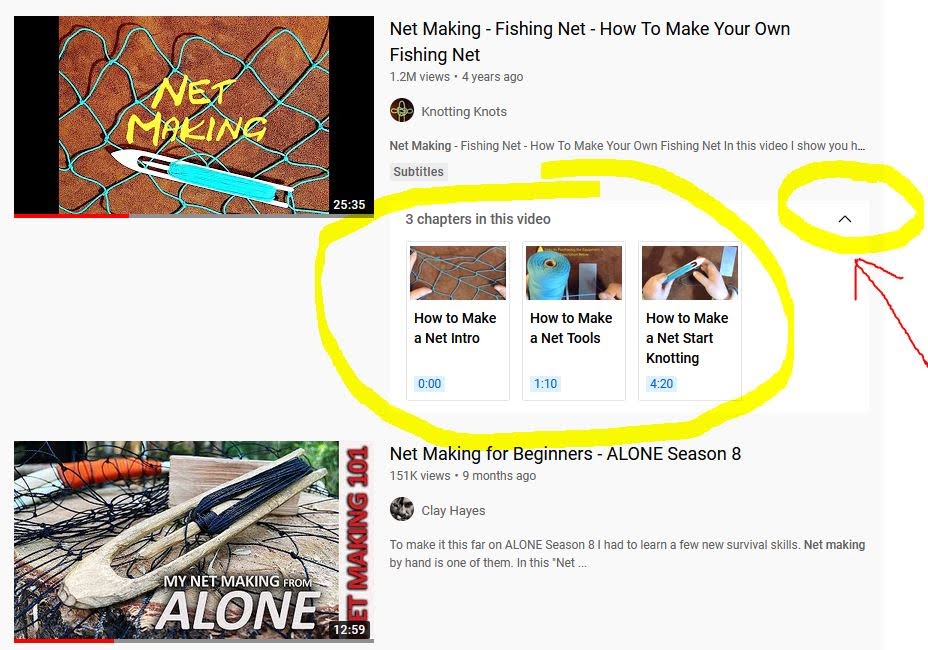The image size is (928, 650).
Task: Open the 'Net Making - Fishing Net' video title
Action: click(x=589, y=41)
